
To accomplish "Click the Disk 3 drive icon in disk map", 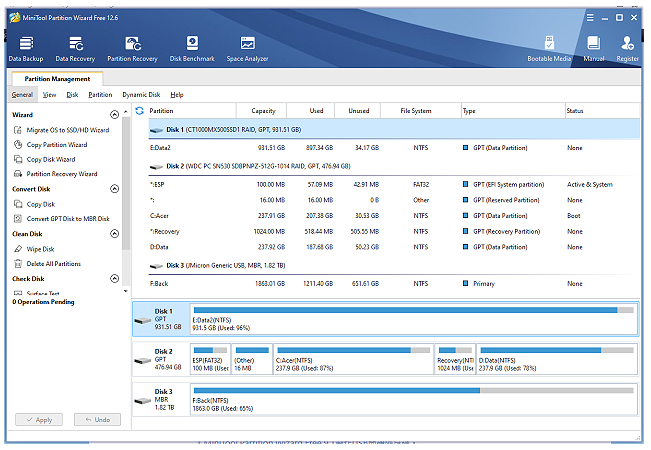I will (x=142, y=401).
